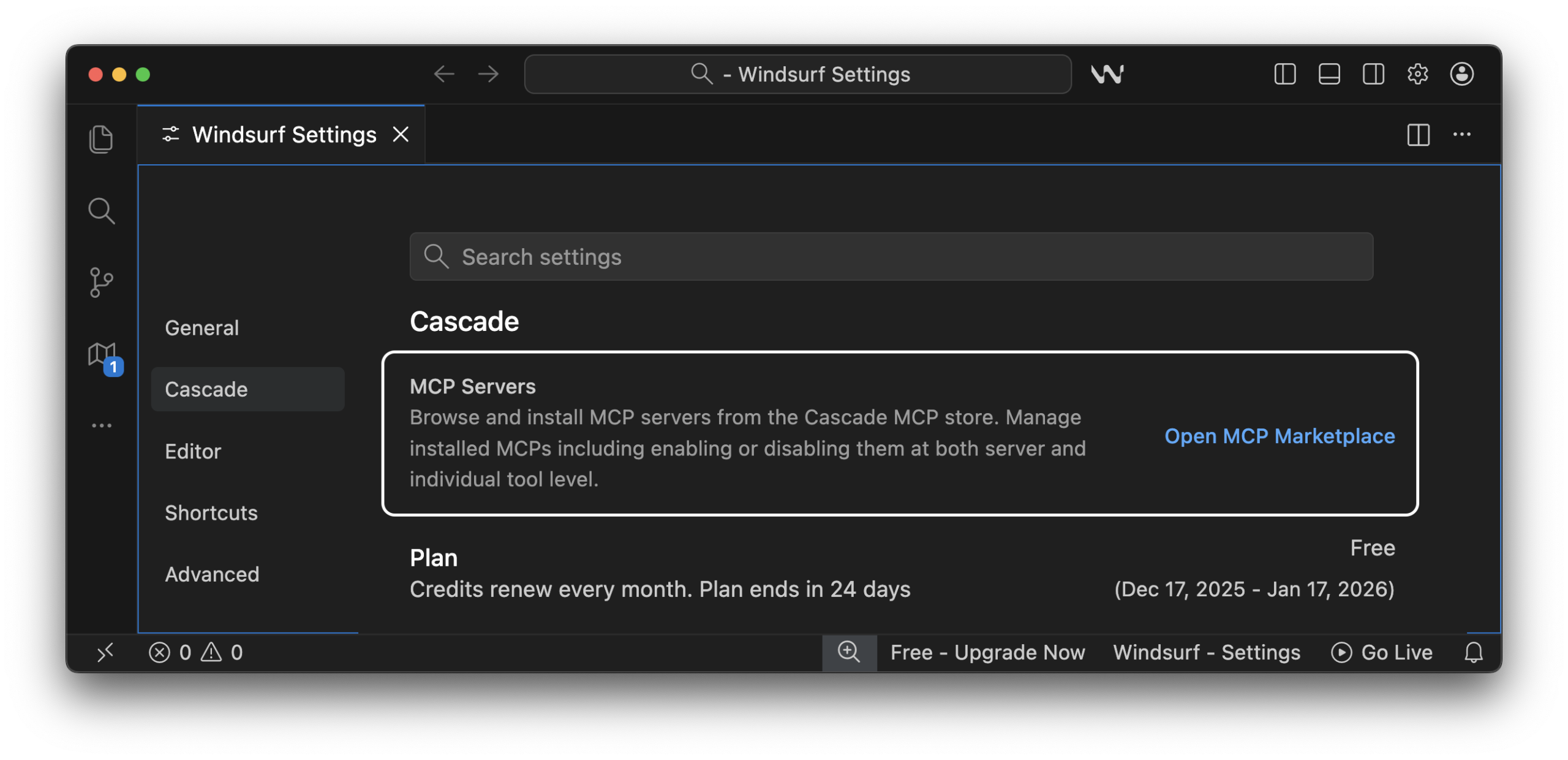Viewport: 1568px width, 760px height.
Task: Toggle the bottom panel layout icon
Action: click(x=1329, y=74)
